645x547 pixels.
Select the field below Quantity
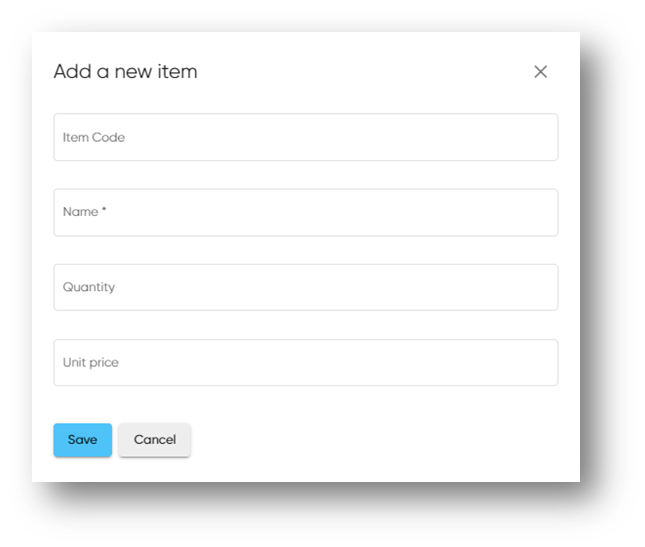pyautogui.click(x=306, y=362)
